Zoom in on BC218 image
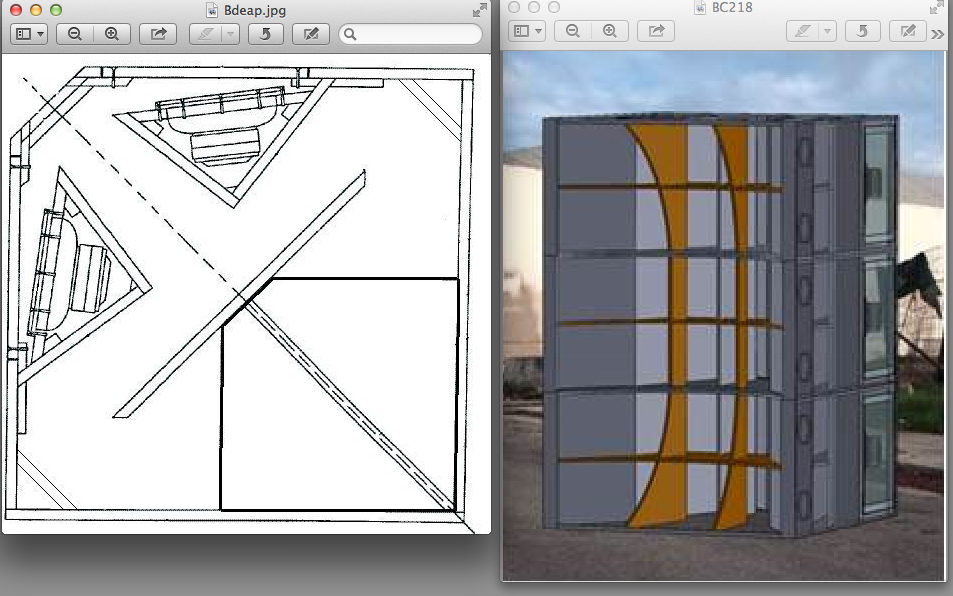Viewport: 953px width, 596px height. [610, 30]
